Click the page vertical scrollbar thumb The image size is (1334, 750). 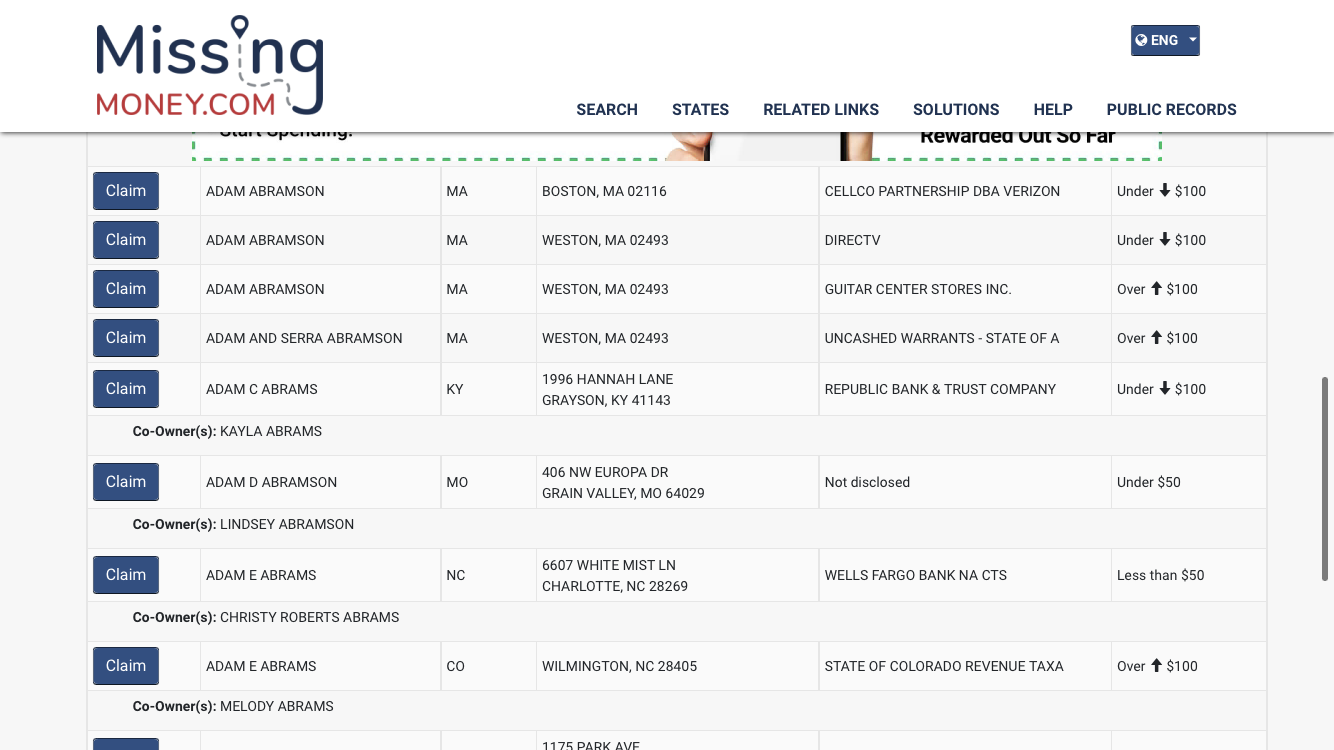pyautogui.click(x=1325, y=479)
